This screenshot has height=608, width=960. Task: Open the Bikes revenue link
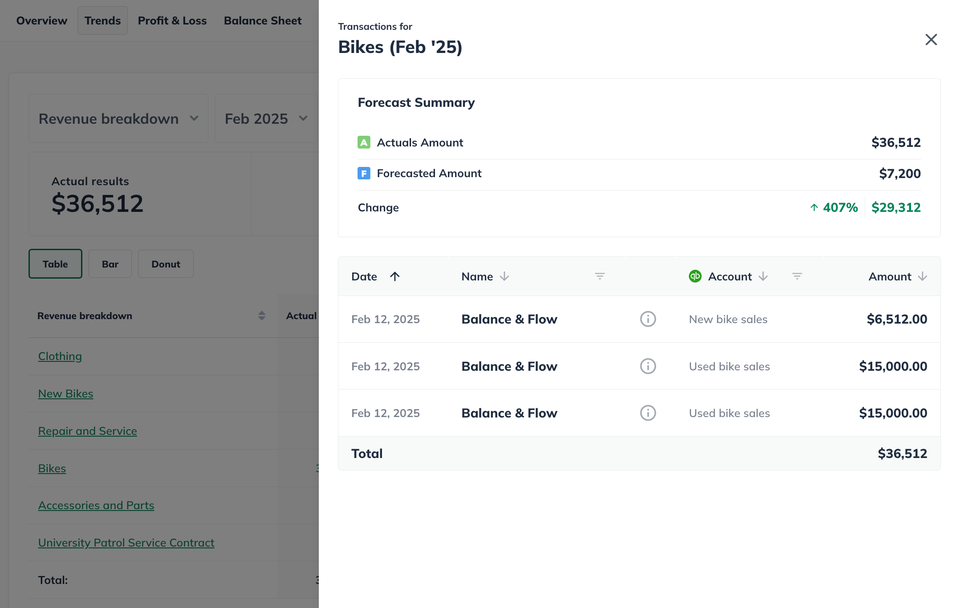point(52,468)
